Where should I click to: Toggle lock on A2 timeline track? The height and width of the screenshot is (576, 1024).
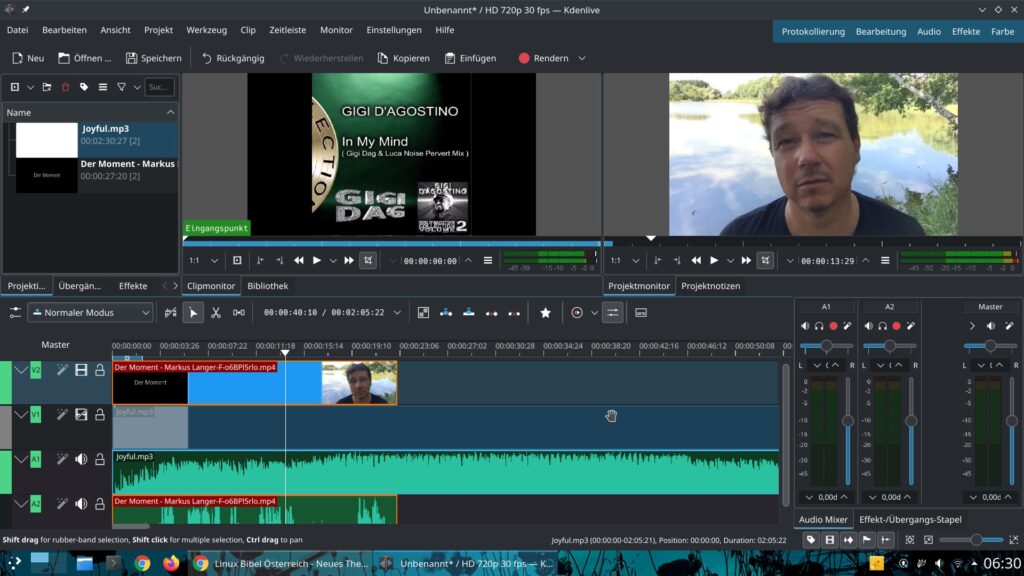point(100,504)
